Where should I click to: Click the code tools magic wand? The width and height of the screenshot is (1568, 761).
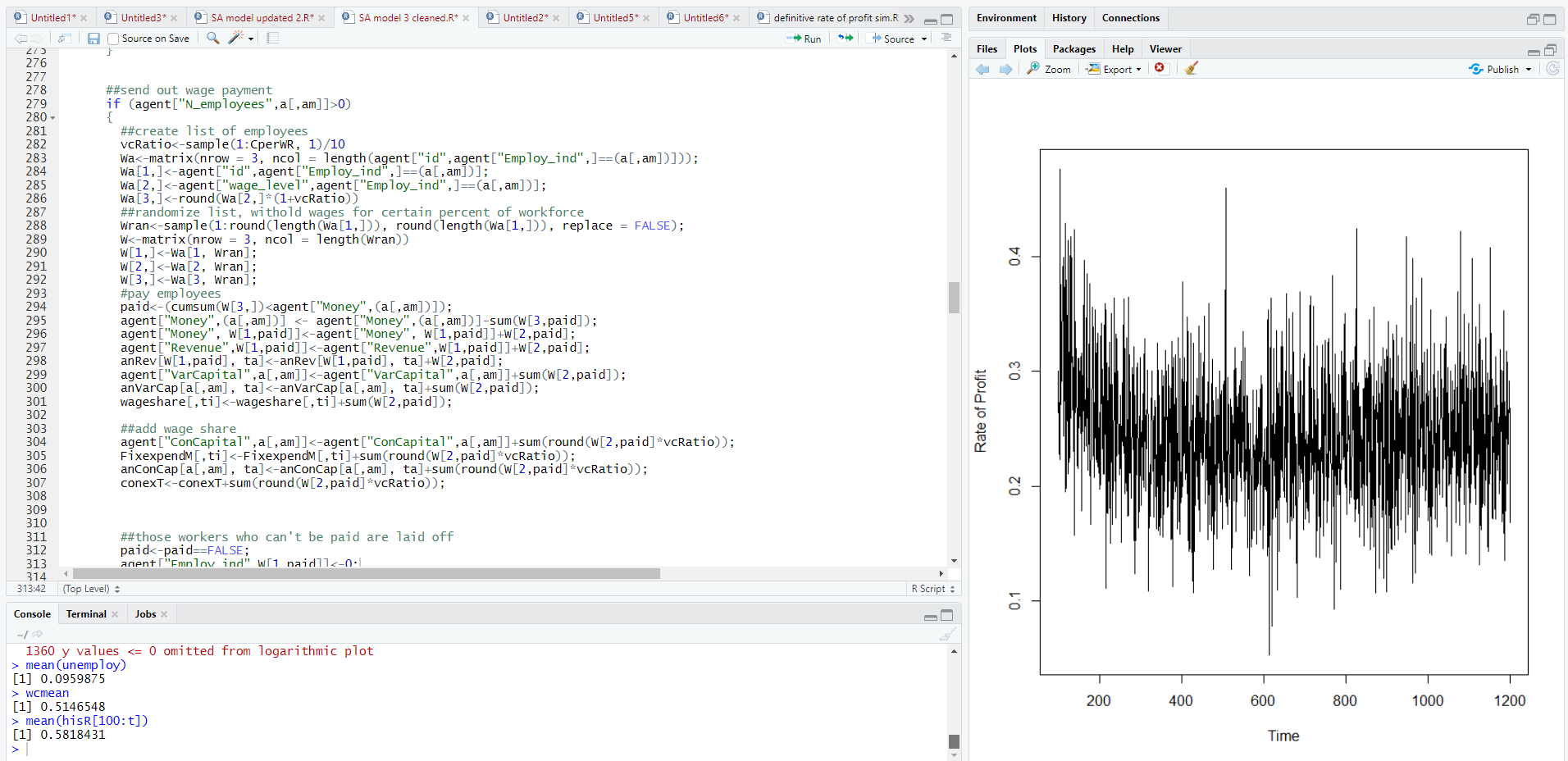pyautogui.click(x=236, y=38)
